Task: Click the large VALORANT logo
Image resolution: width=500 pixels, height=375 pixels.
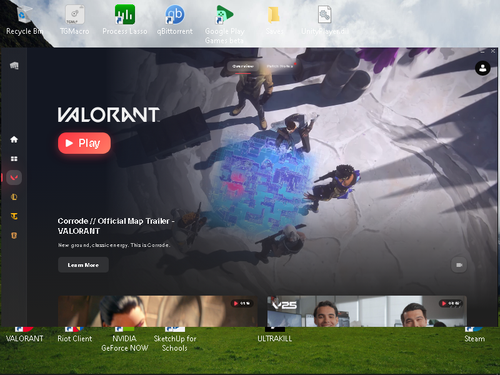Action: click(x=109, y=115)
